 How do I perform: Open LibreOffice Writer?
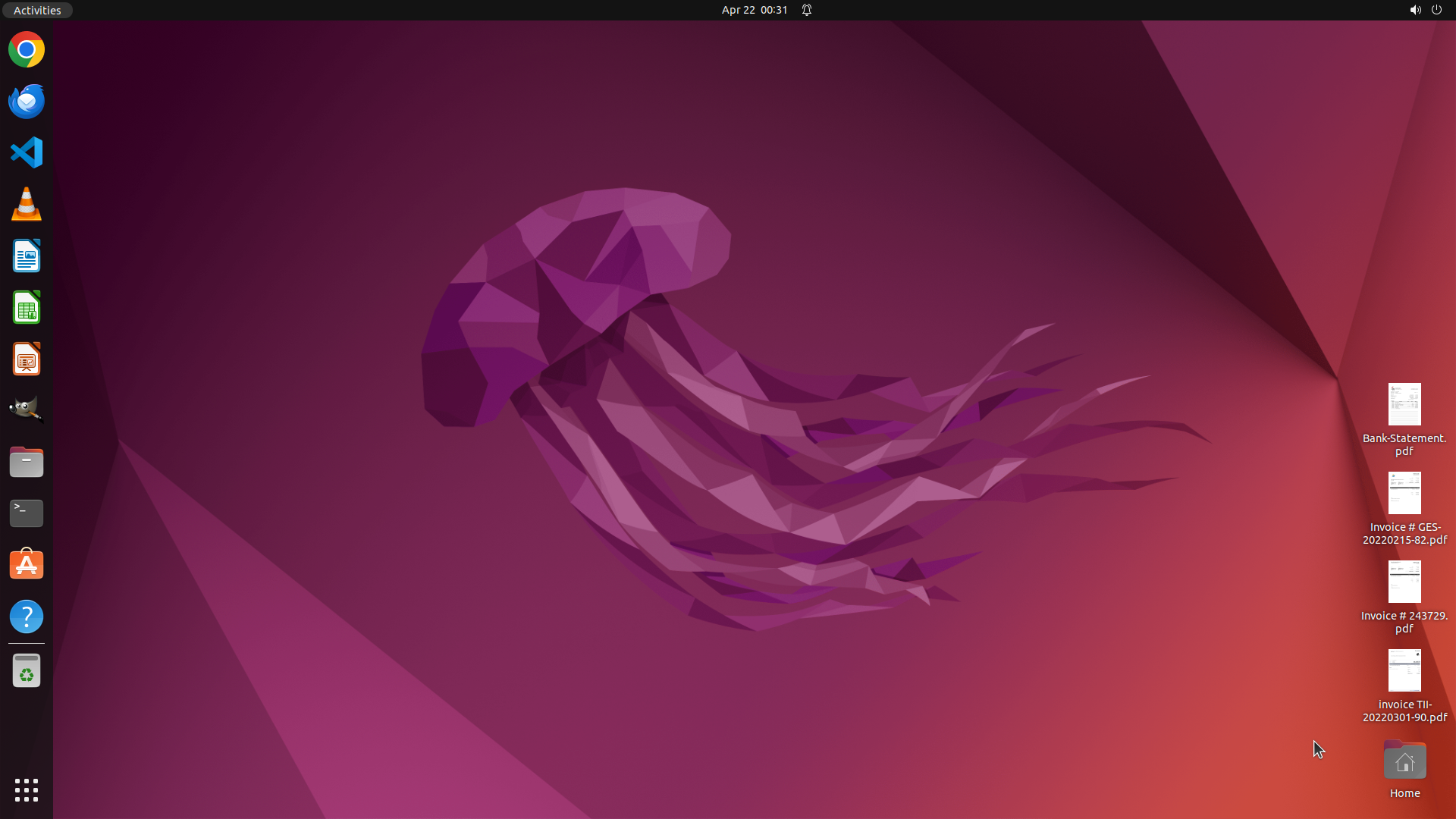click(x=27, y=256)
